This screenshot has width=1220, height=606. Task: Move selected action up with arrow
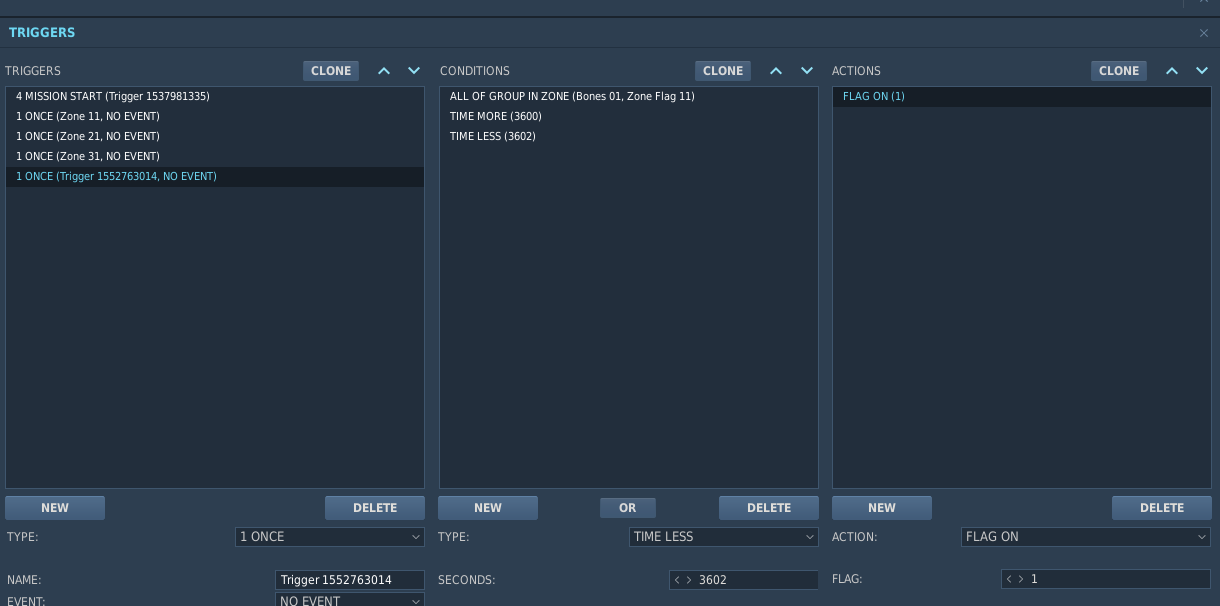tap(1172, 71)
